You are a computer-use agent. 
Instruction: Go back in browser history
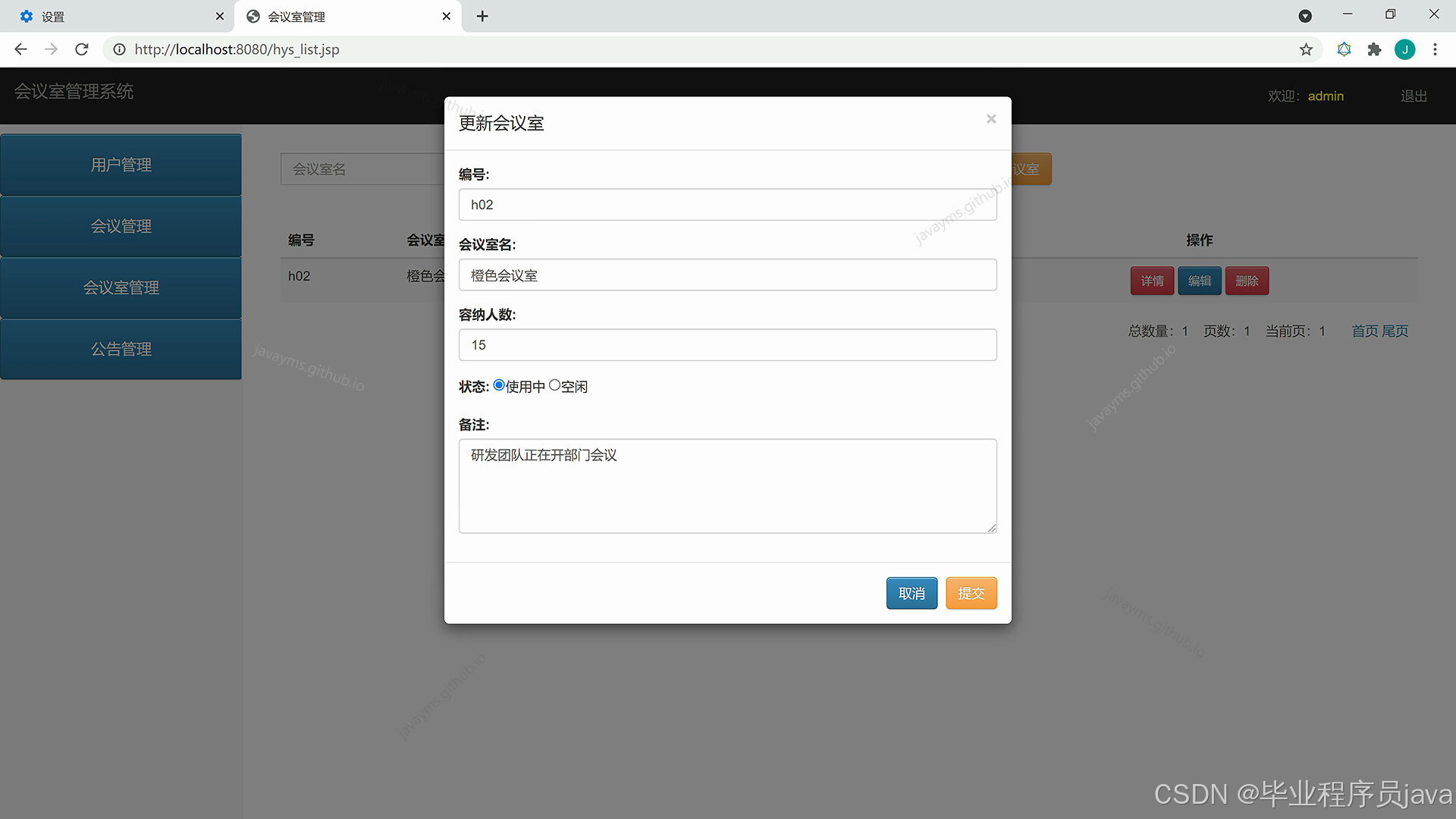(20, 49)
